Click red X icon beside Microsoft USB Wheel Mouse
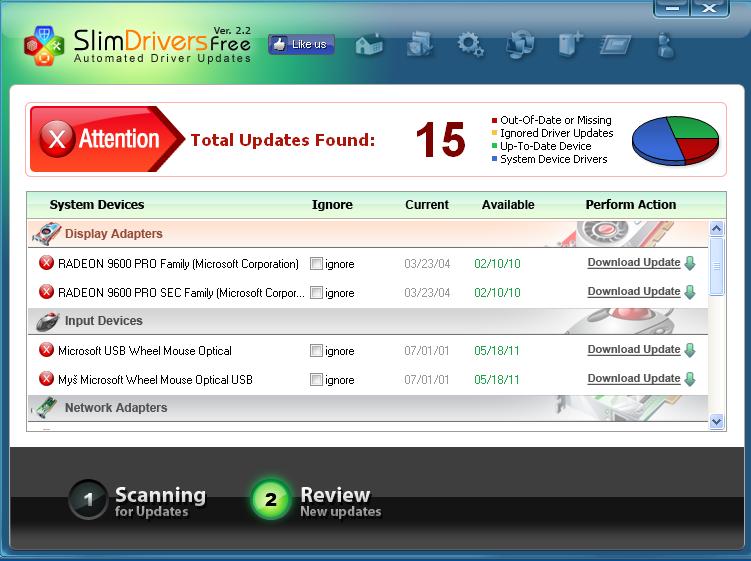 (x=46, y=350)
